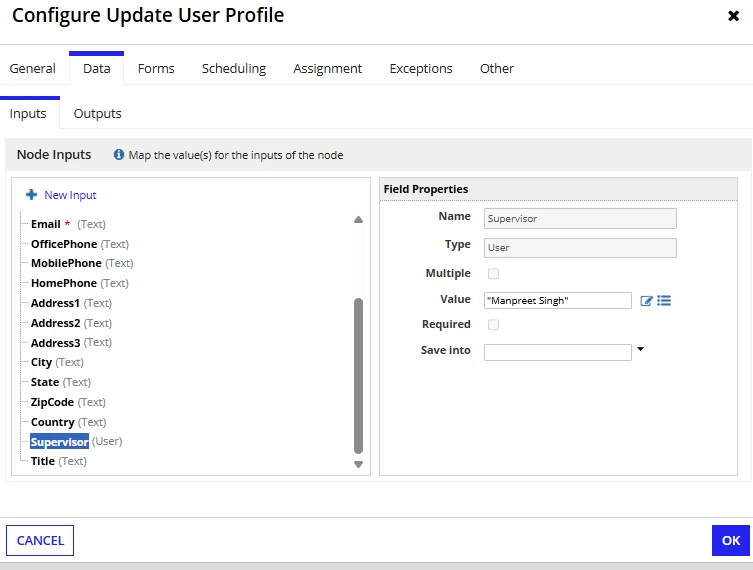The image size is (753, 570).
Task: Select the Title input row
Action: (59, 461)
